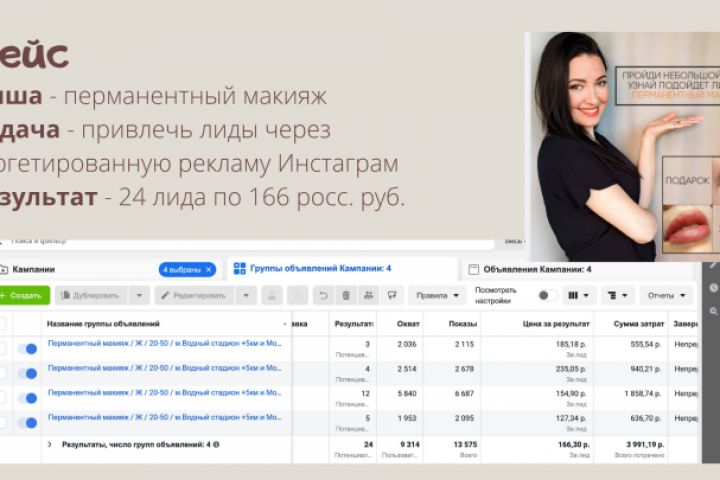Toggle off ad set with 3 results

27,349
